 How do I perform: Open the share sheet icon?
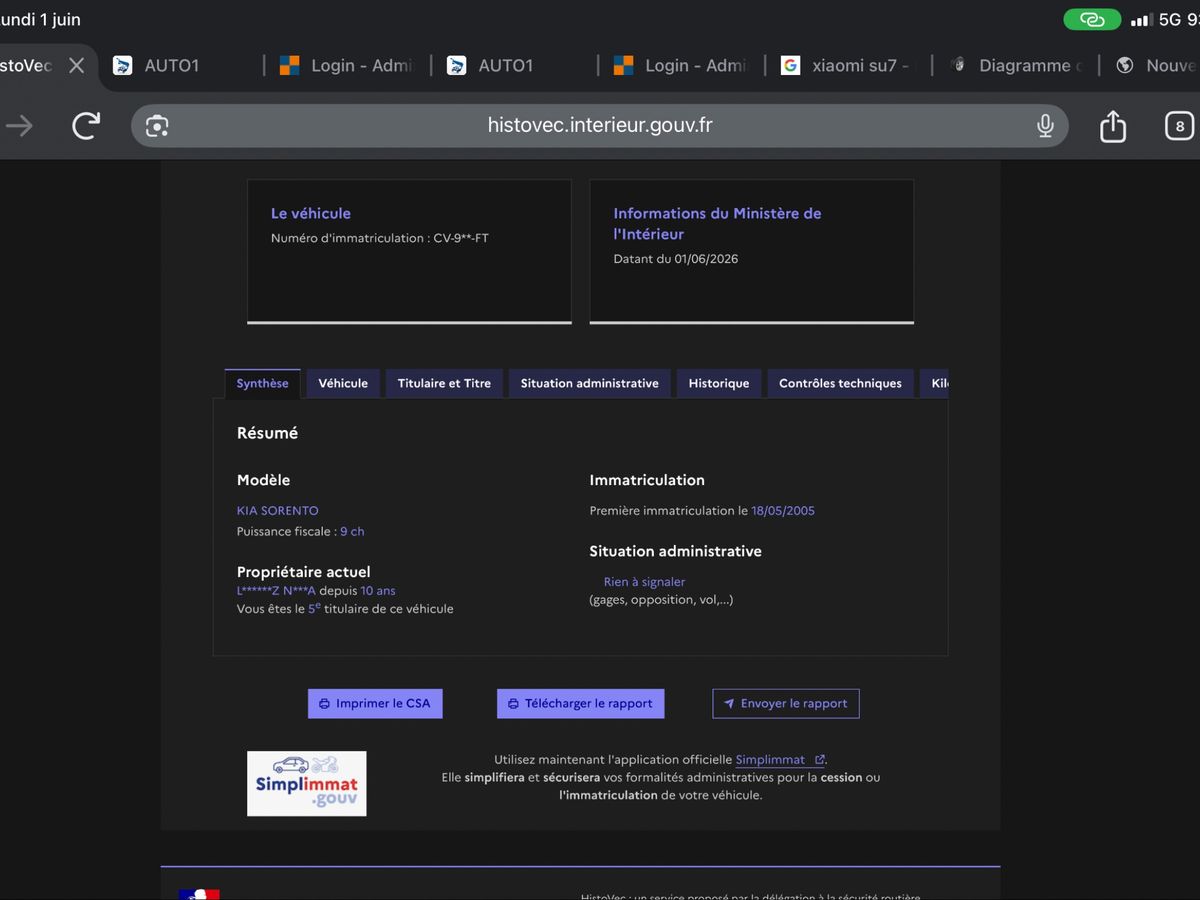(x=1113, y=126)
